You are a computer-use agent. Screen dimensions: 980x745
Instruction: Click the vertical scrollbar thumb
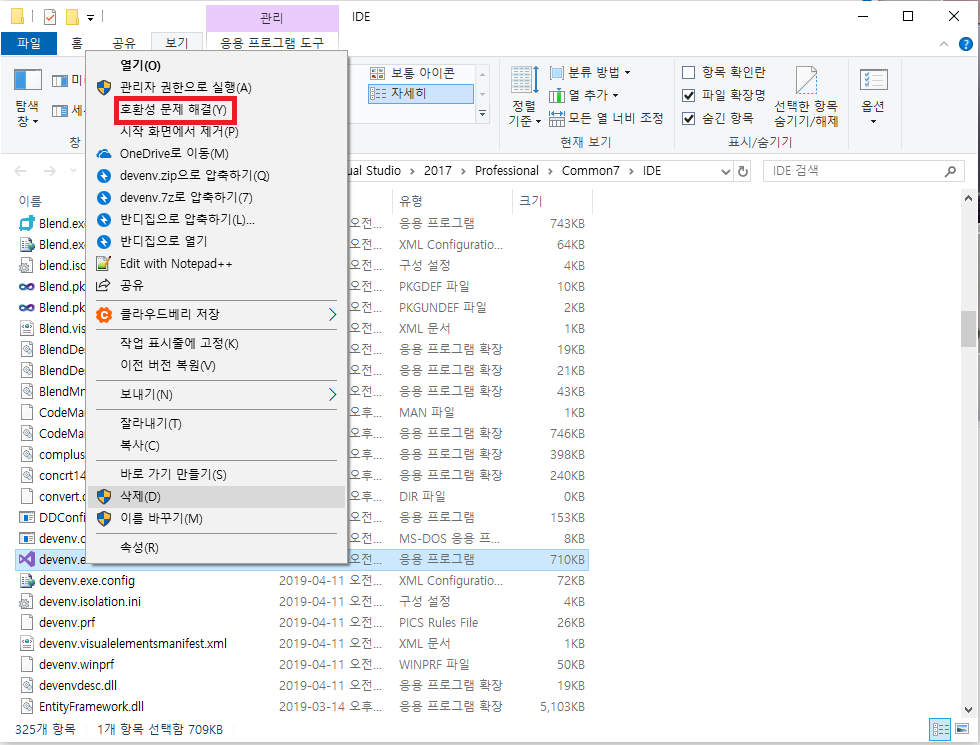(968, 328)
